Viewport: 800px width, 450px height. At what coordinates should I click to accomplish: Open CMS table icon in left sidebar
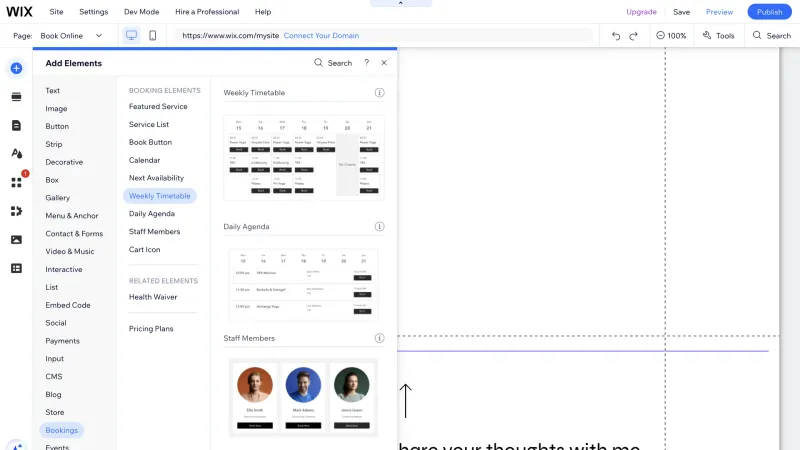click(x=16, y=268)
